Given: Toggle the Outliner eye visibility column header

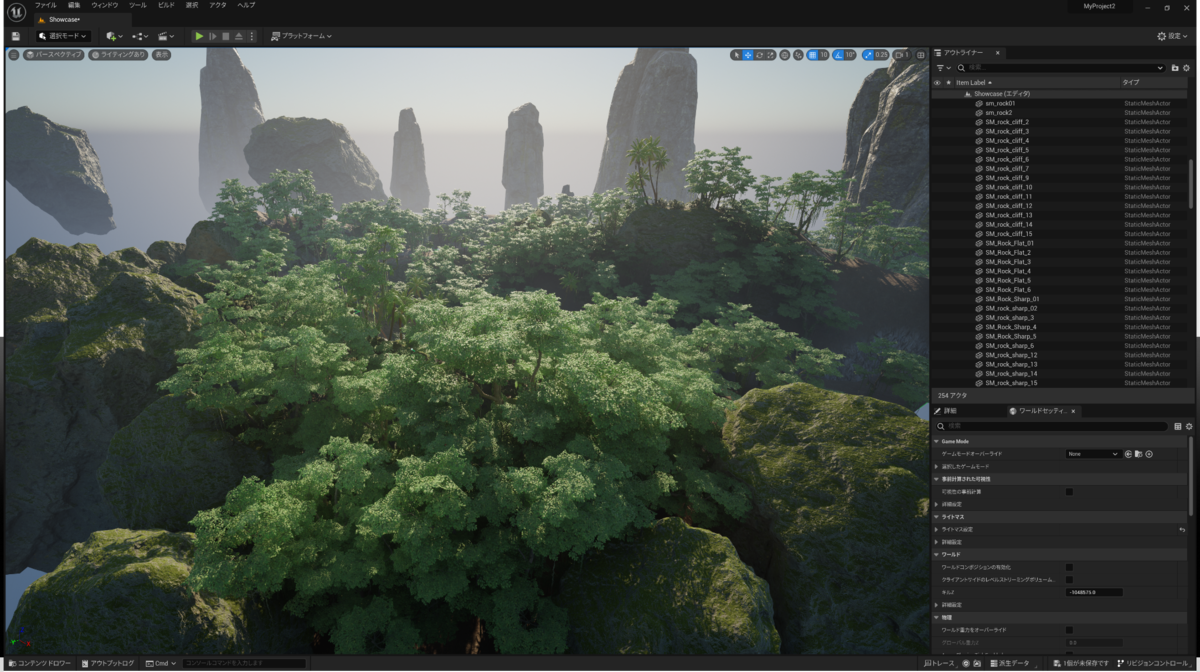Looking at the screenshot, I should 937,82.
